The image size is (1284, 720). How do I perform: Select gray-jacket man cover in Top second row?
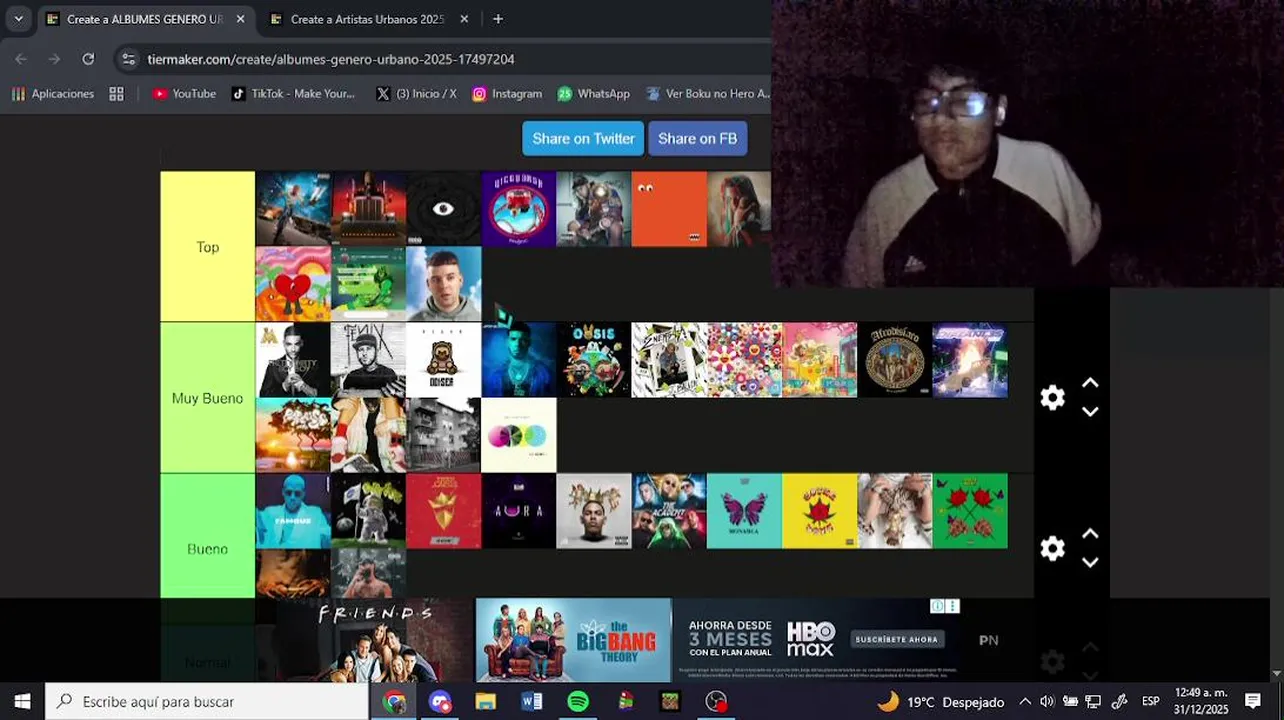(x=443, y=284)
